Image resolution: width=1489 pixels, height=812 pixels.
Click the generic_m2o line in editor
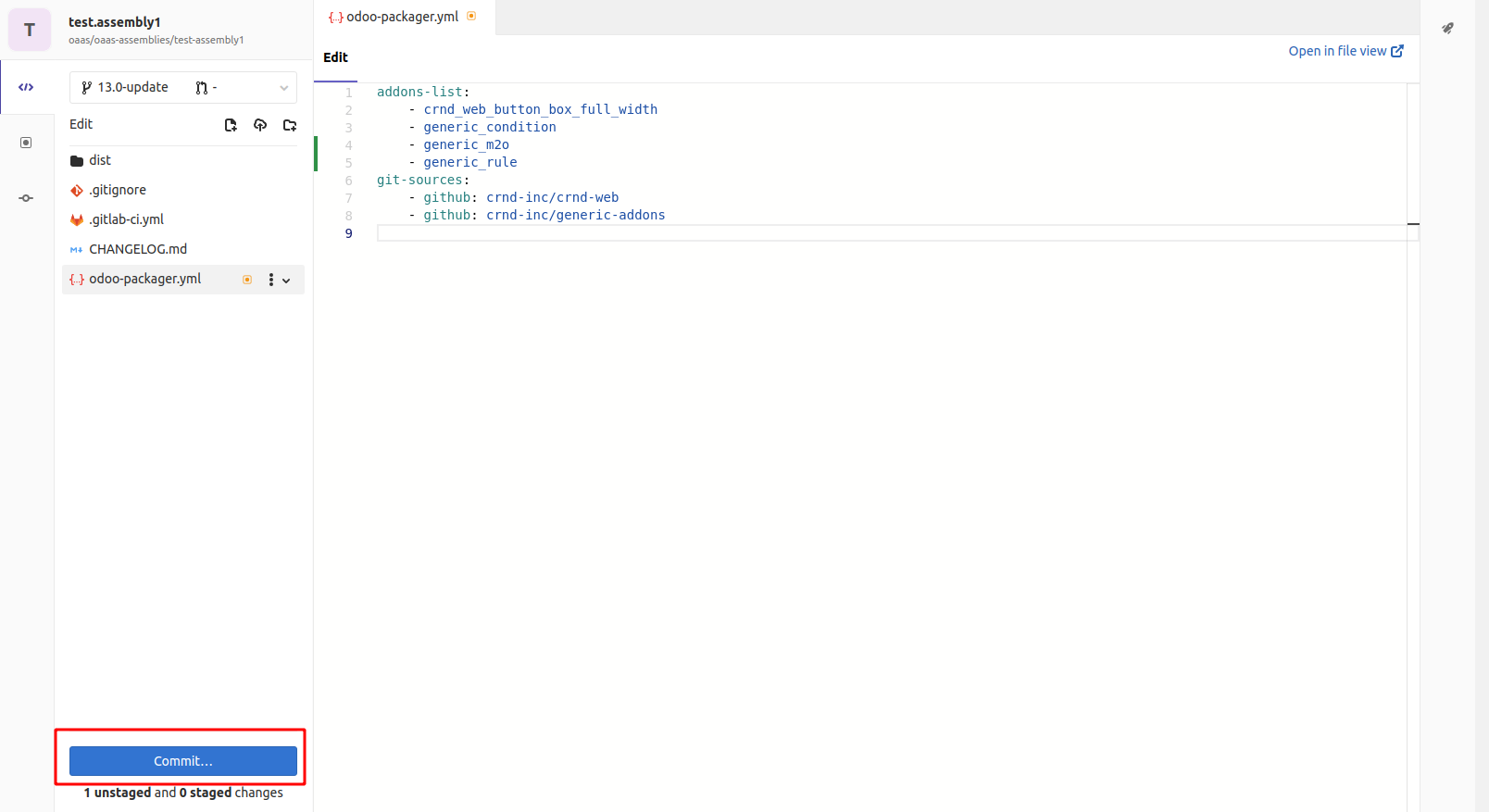[x=467, y=144]
